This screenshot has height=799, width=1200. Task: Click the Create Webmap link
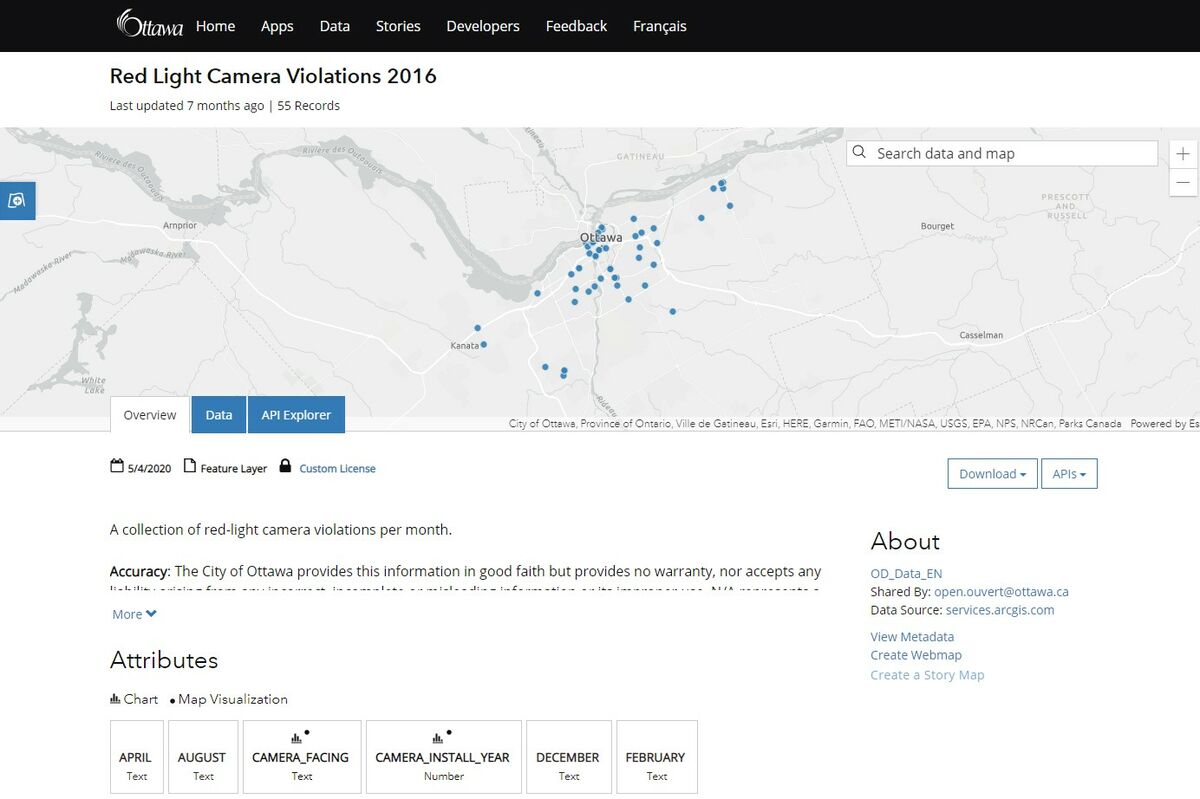click(916, 655)
